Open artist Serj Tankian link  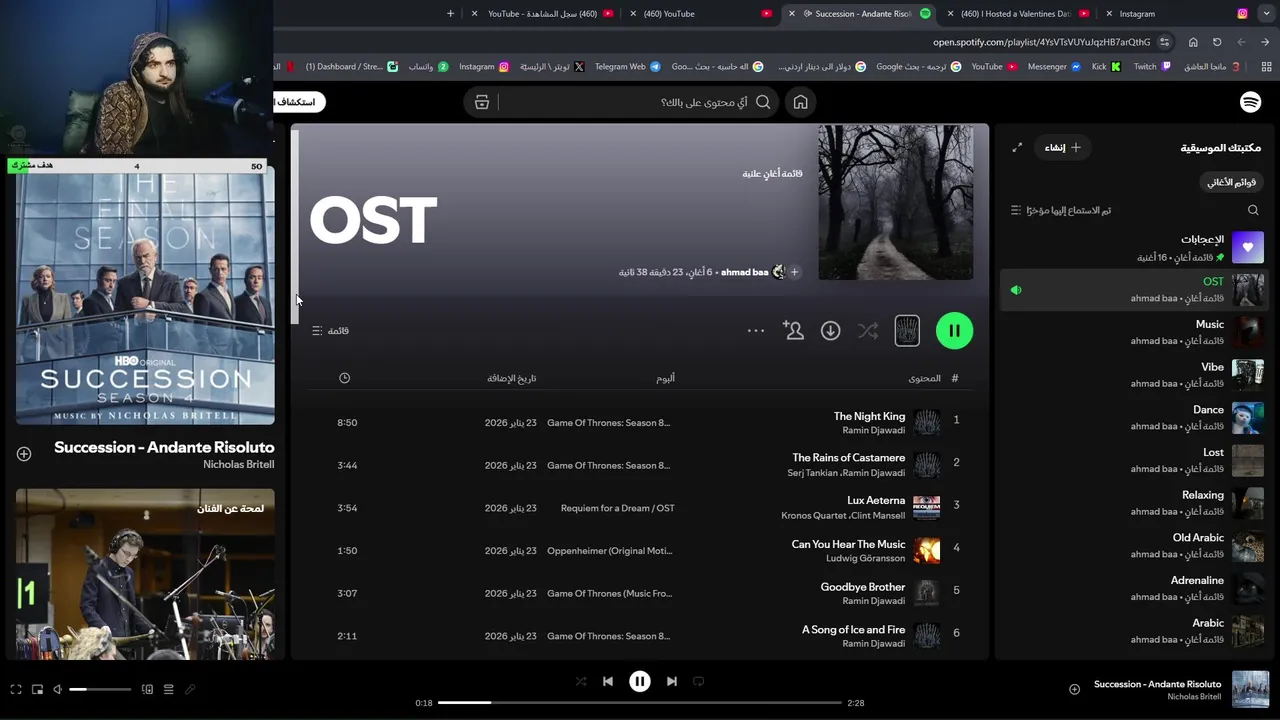[x=814, y=473]
